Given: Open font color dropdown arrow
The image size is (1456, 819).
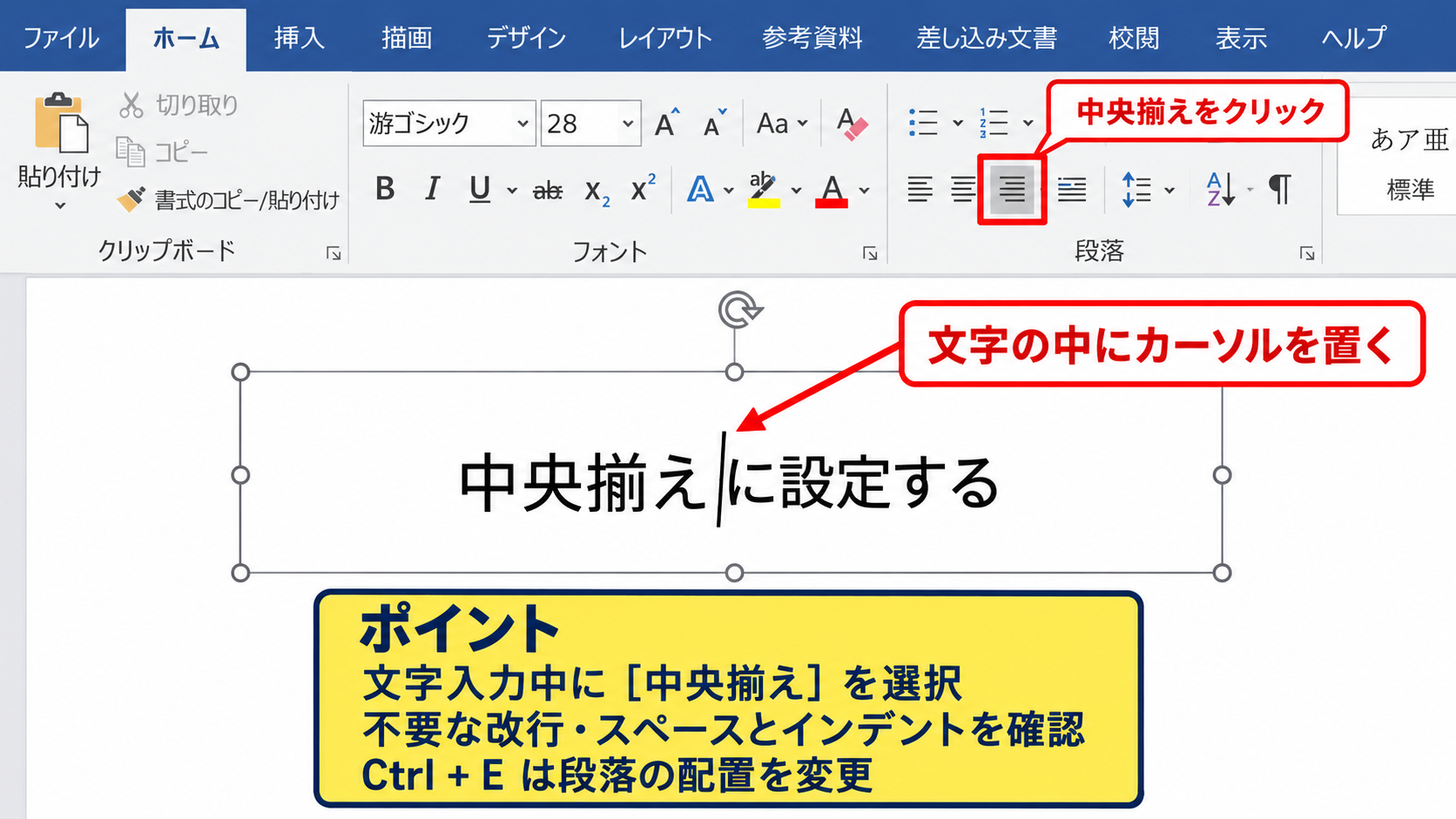Looking at the screenshot, I should point(865,191).
